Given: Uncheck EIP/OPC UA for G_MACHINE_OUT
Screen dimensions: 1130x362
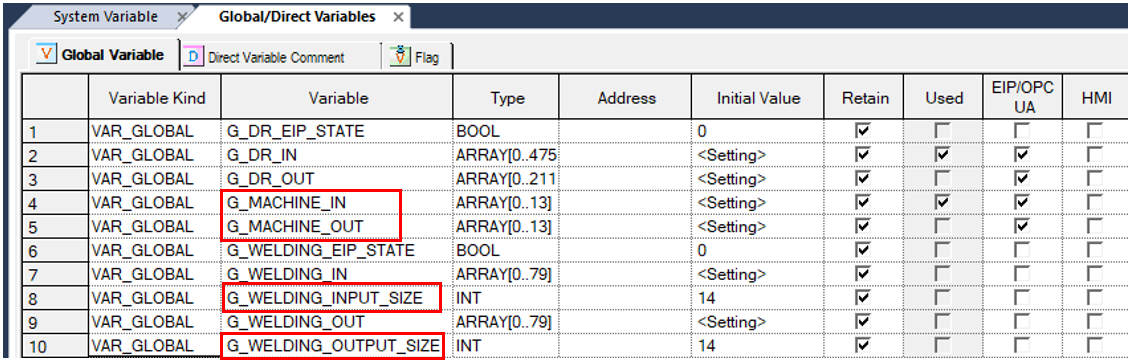Looking at the screenshot, I should [x=1022, y=226].
